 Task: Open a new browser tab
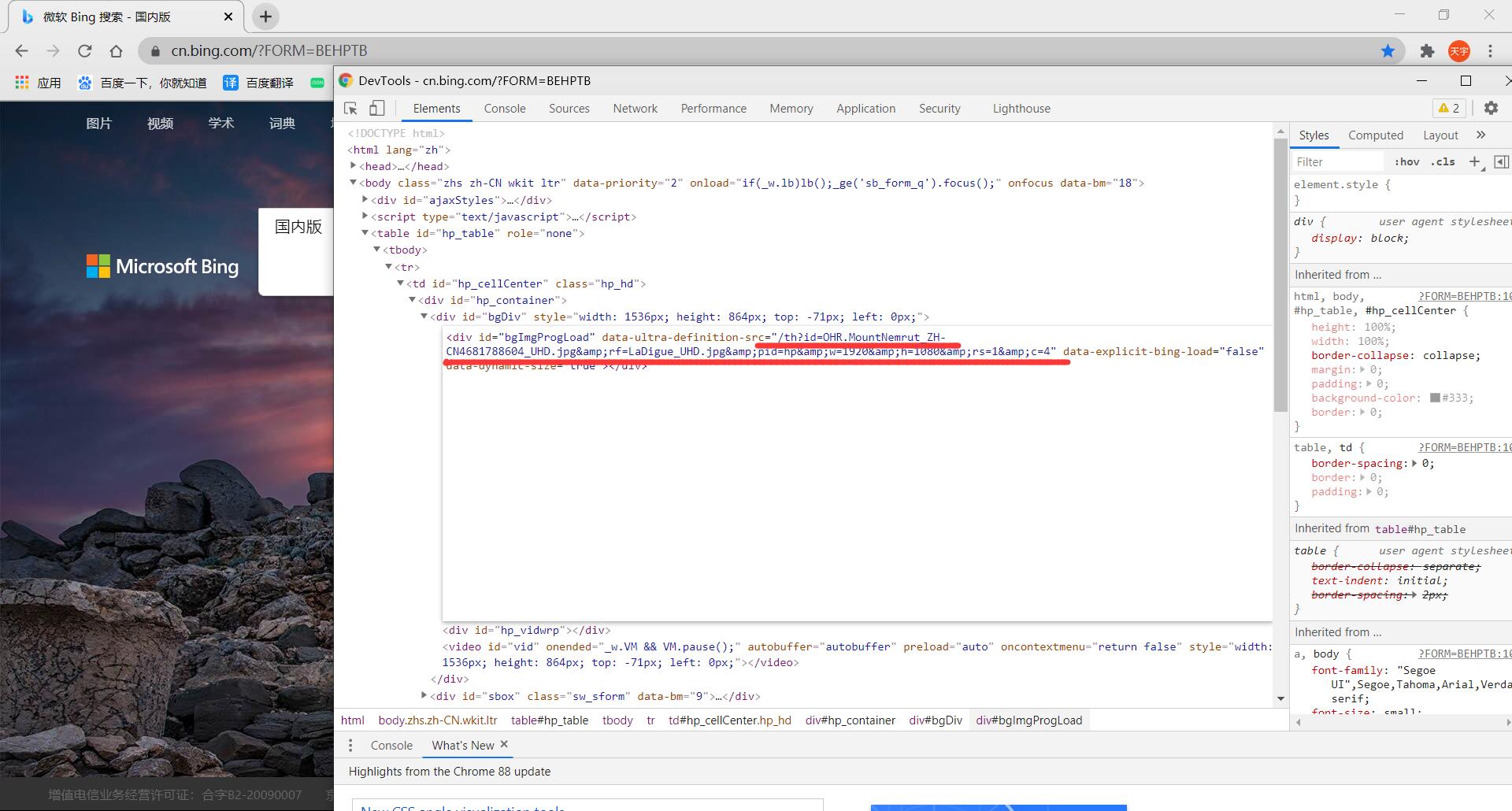266,17
